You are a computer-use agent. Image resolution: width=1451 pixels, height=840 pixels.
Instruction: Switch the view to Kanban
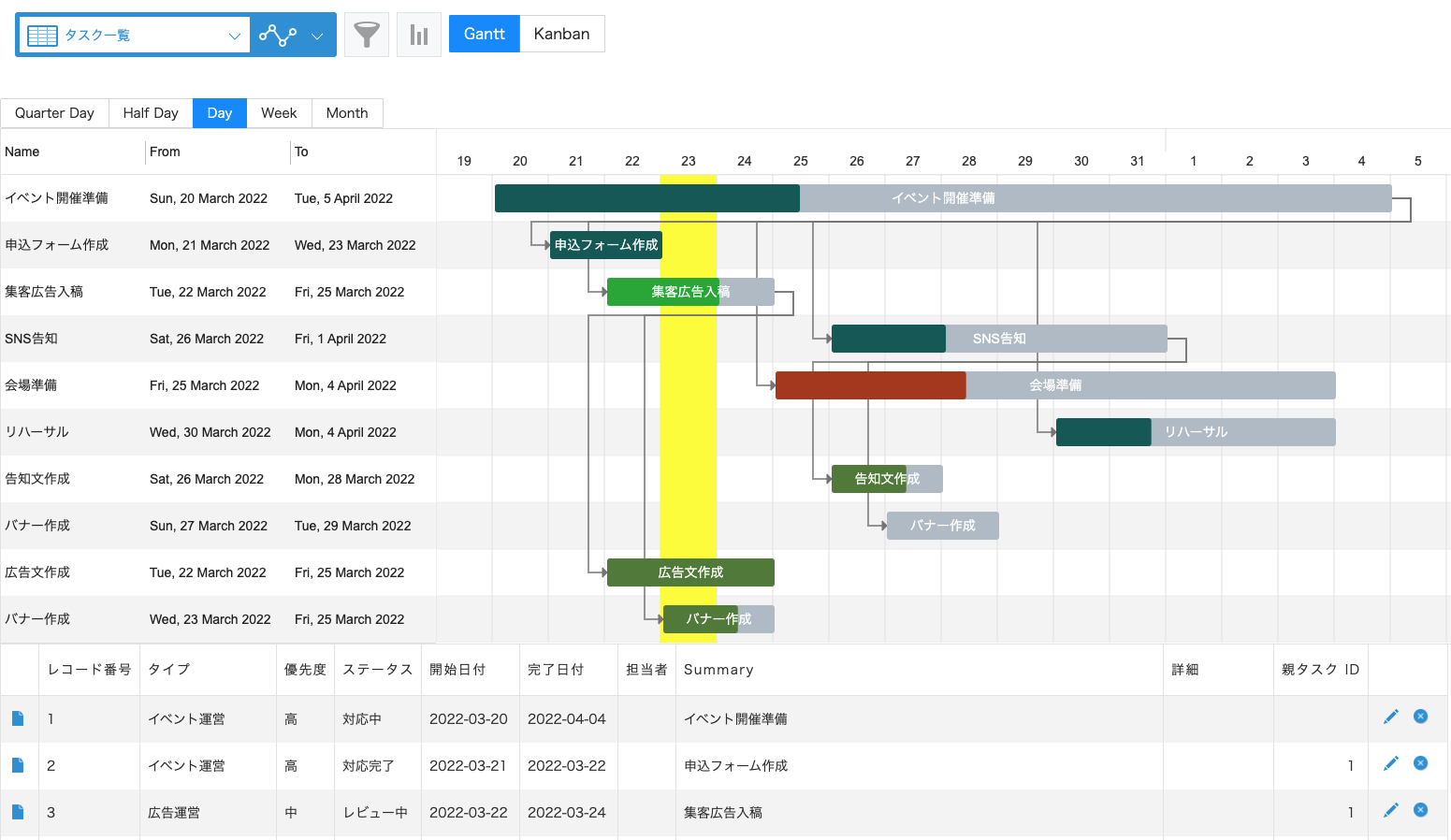(561, 33)
